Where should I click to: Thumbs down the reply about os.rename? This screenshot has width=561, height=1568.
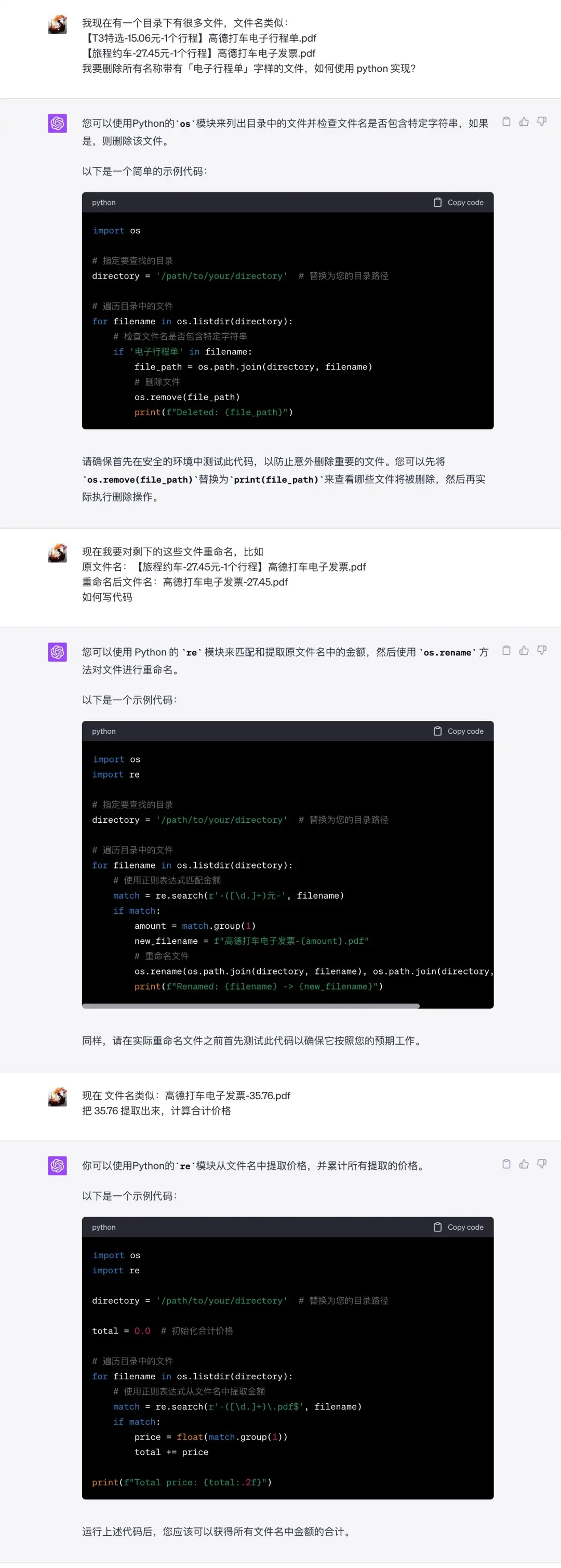pos(542,650)
